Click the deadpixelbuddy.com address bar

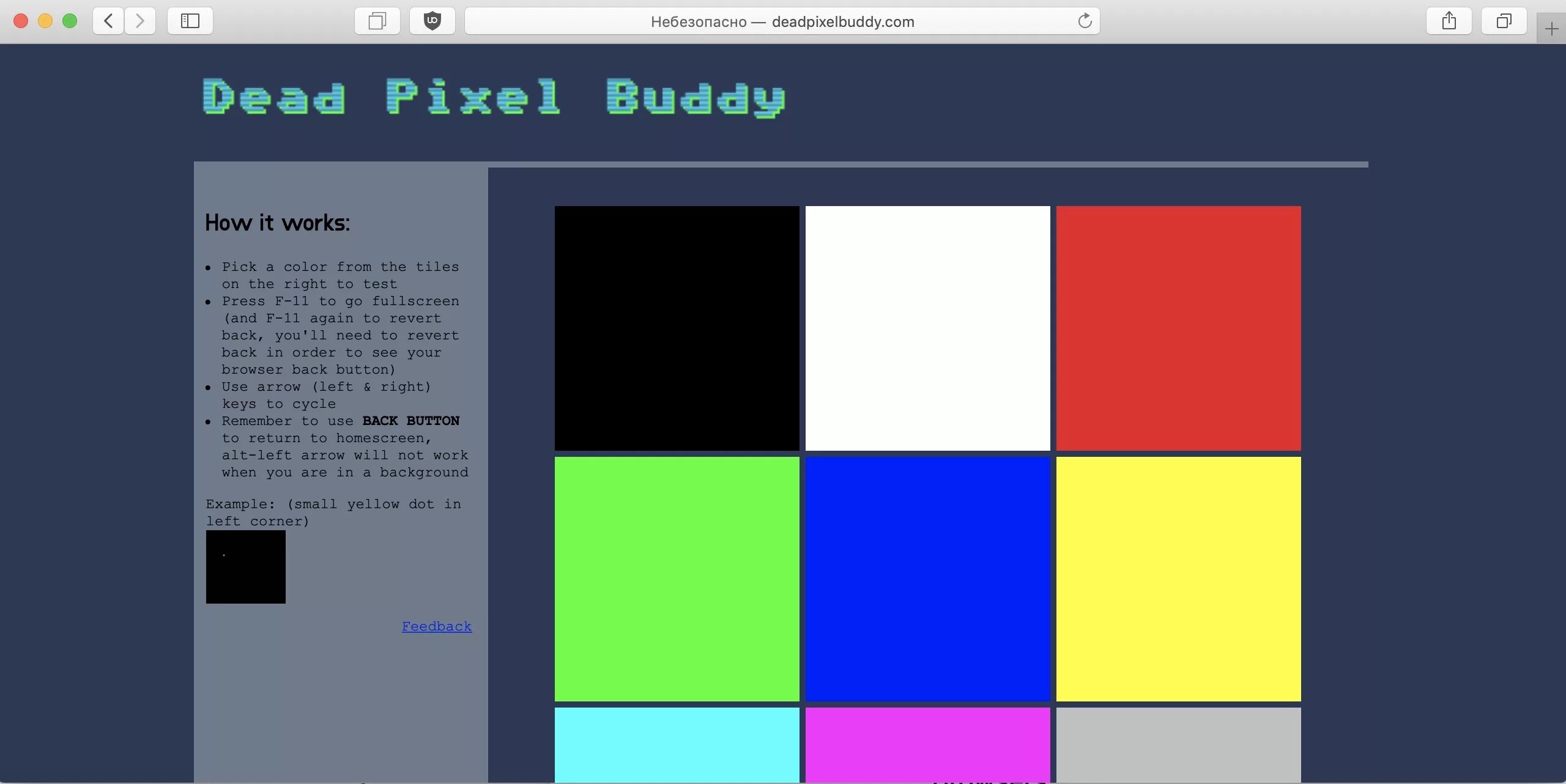coord(782,21)
